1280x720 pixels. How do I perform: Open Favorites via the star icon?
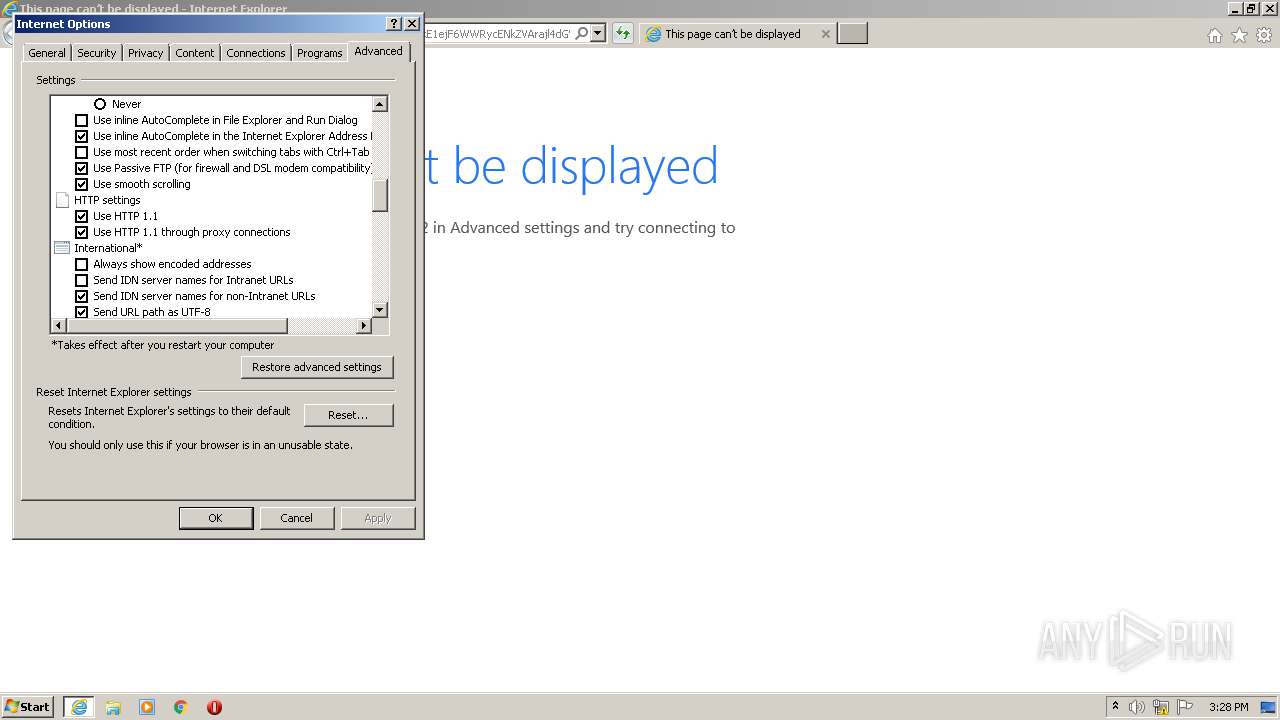1239,35
